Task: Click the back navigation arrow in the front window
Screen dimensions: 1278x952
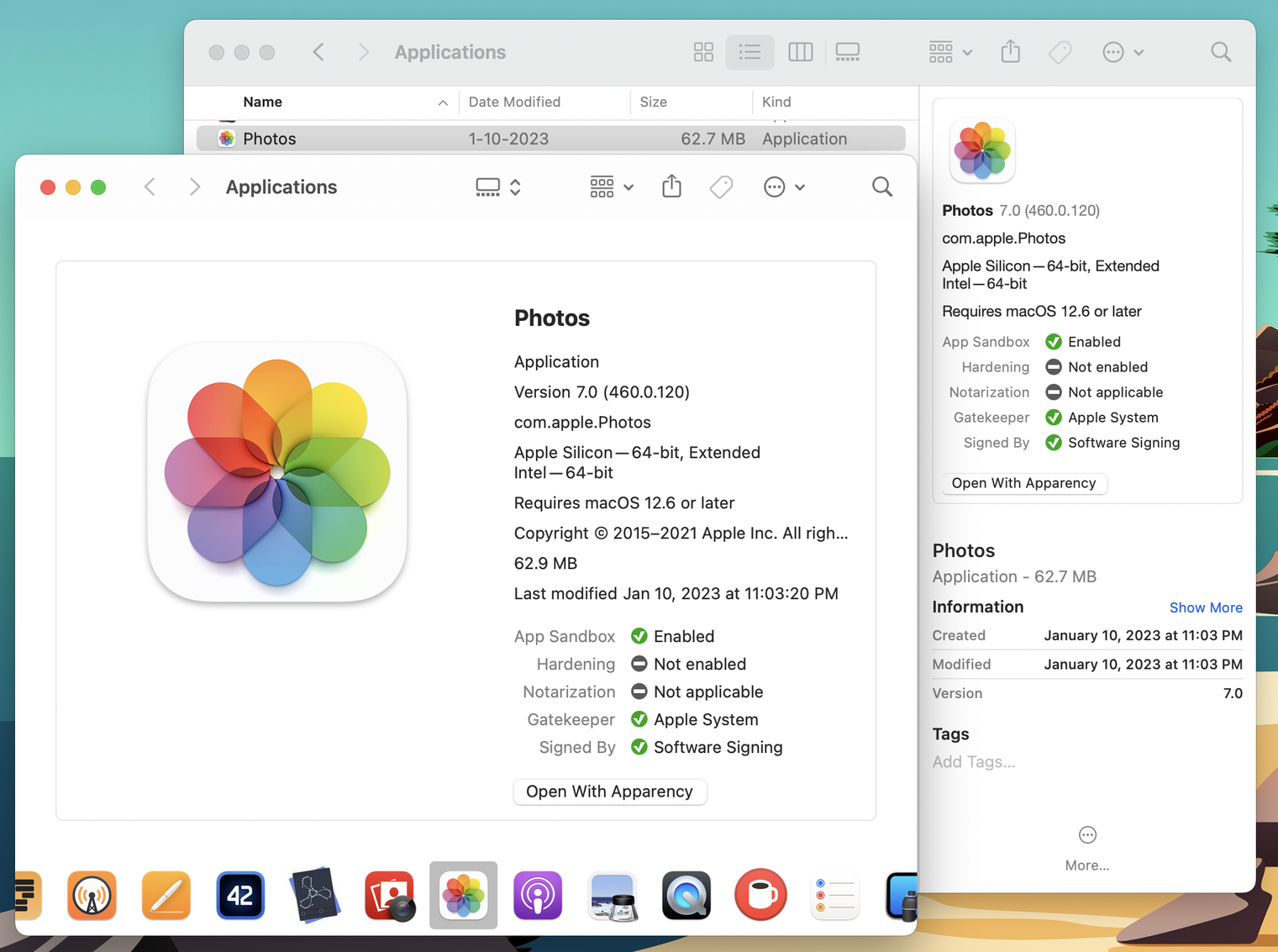Action: [149, 187]
